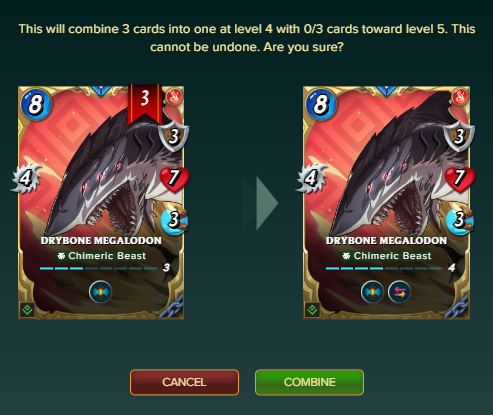Click the first ability icon on right card
This screenshot has width=493, height=415.
tap(372, 292)
